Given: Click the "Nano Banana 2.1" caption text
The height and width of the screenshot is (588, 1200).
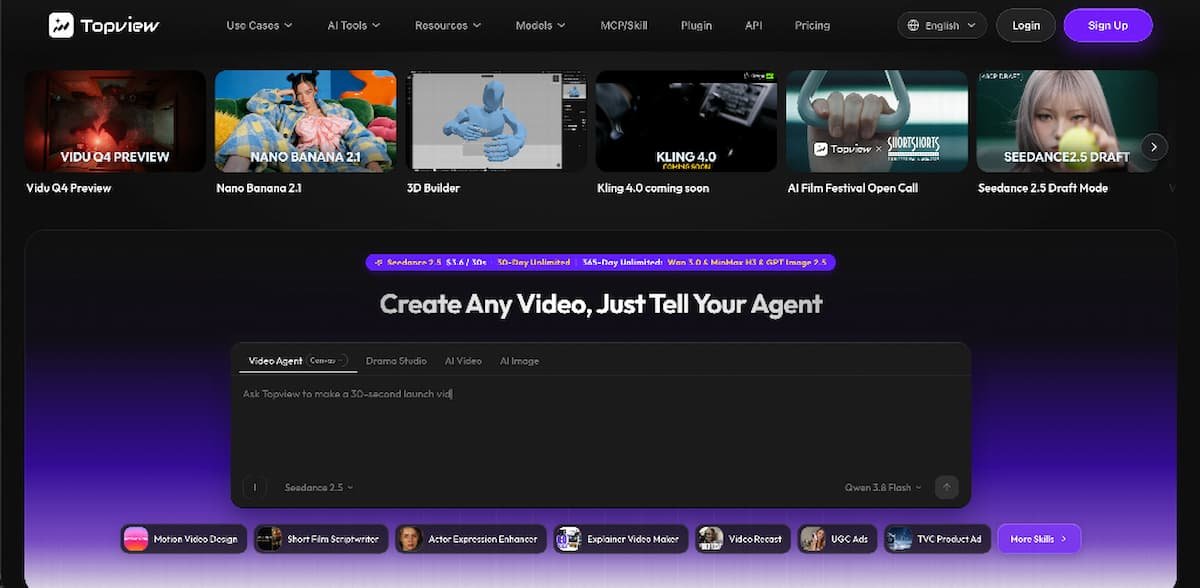Looking at the screenshot, I should (261, 188).
